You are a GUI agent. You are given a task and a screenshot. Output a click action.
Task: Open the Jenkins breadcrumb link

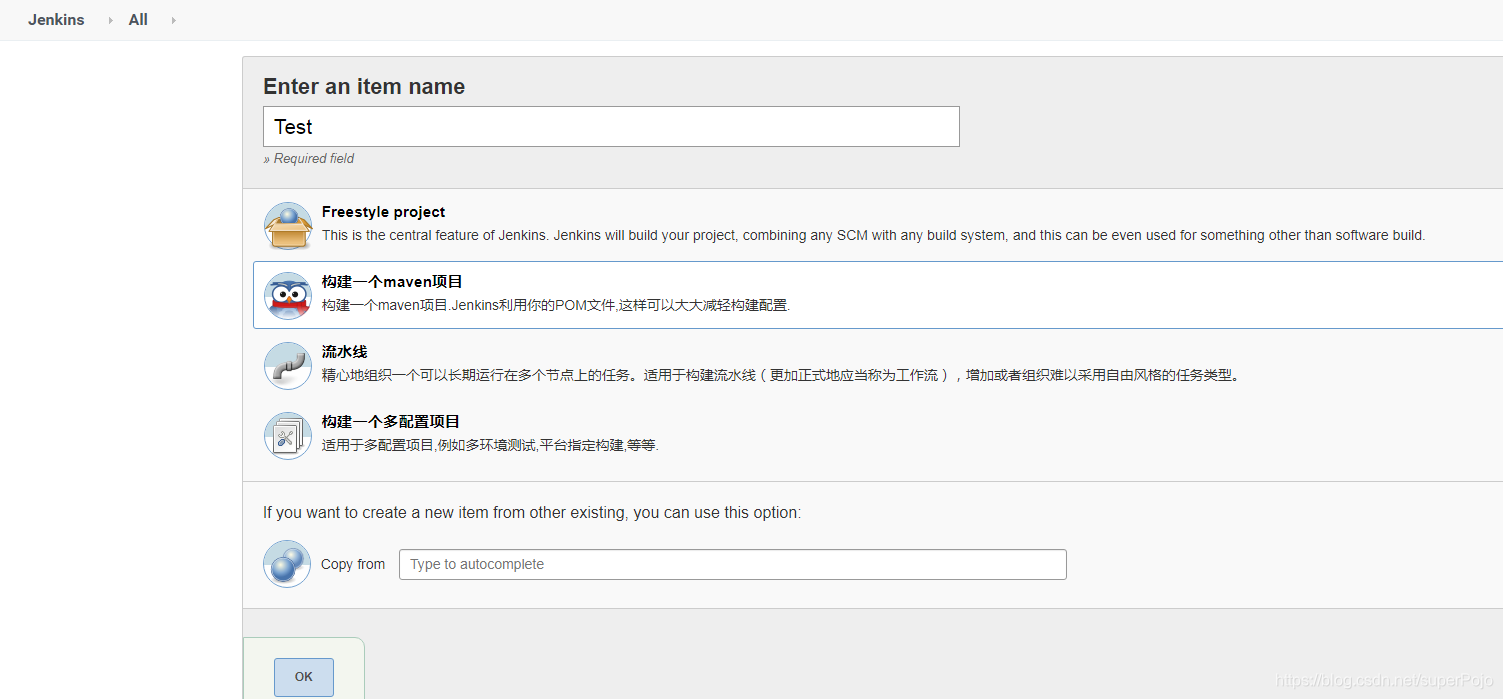coord(56,20)
